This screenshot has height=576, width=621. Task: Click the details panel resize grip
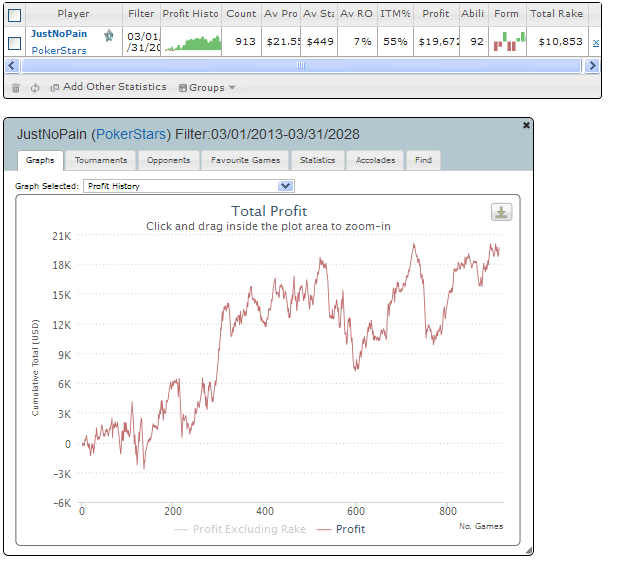(529, 550)
